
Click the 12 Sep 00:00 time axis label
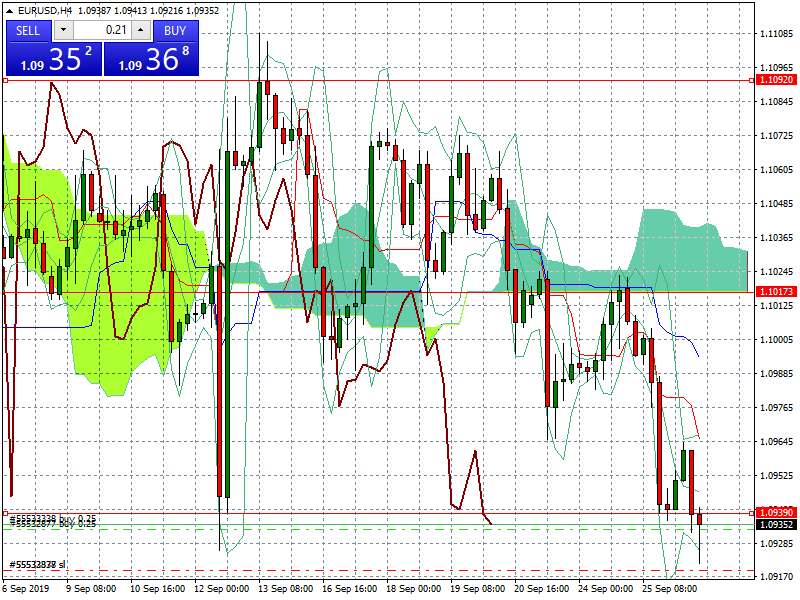coord(221,589)
